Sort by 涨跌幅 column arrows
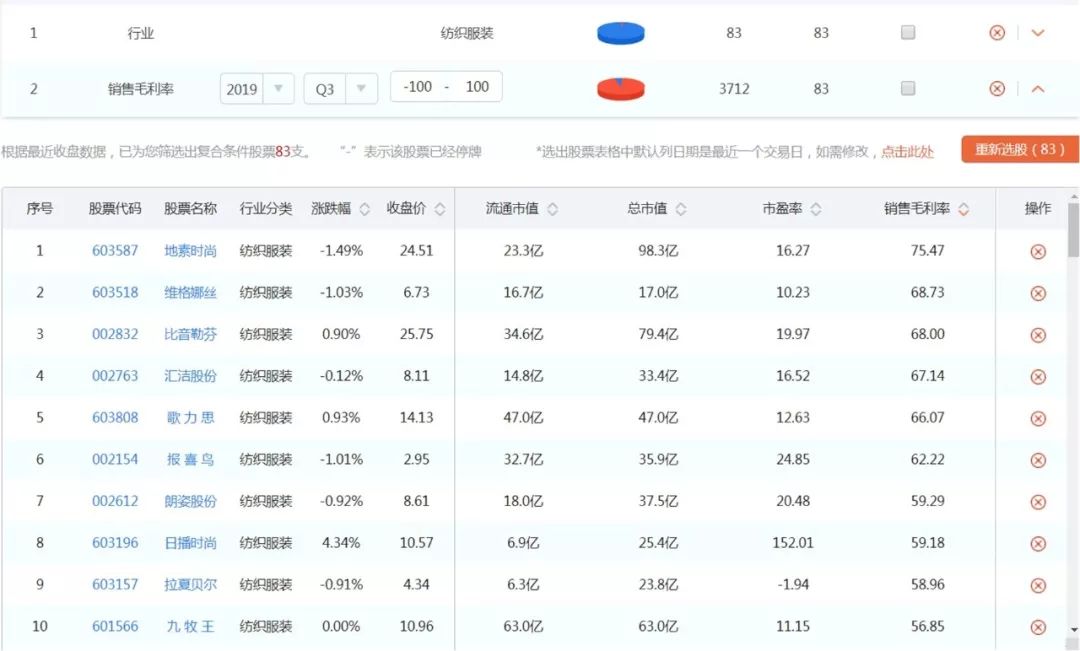The width and height of the screenshot is (1080, 651). pyautogui.click(x=365, y=209)
